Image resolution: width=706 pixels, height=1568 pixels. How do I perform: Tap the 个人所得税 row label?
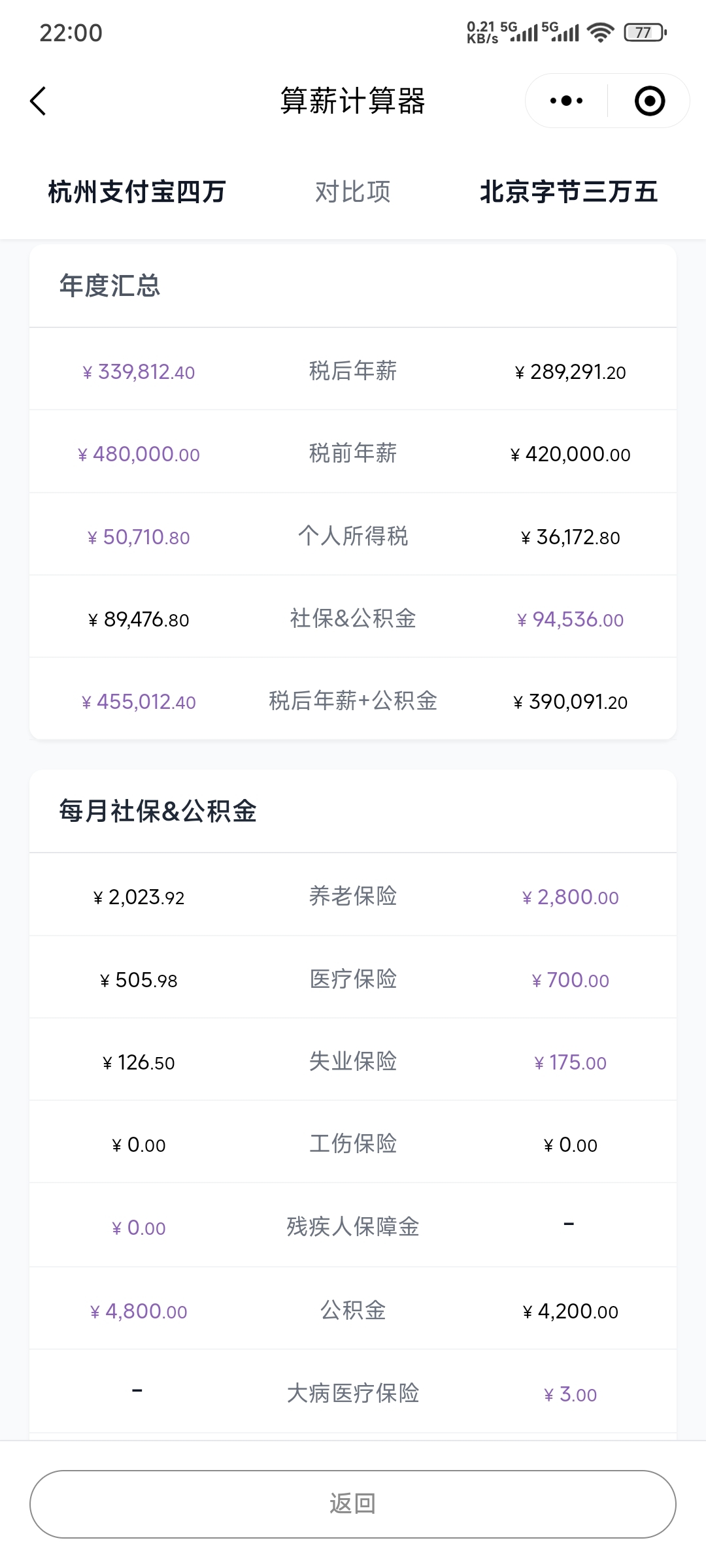(x=353, y=536)
